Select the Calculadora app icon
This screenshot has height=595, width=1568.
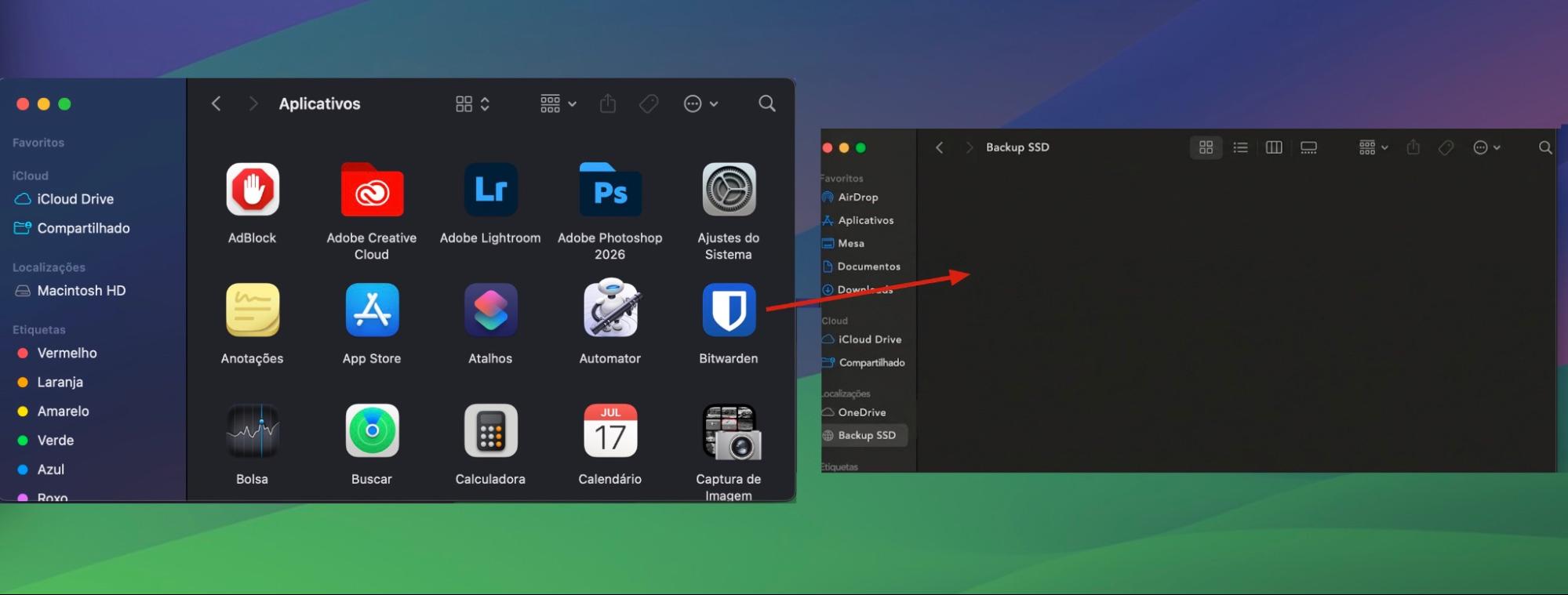click(490, 430)
